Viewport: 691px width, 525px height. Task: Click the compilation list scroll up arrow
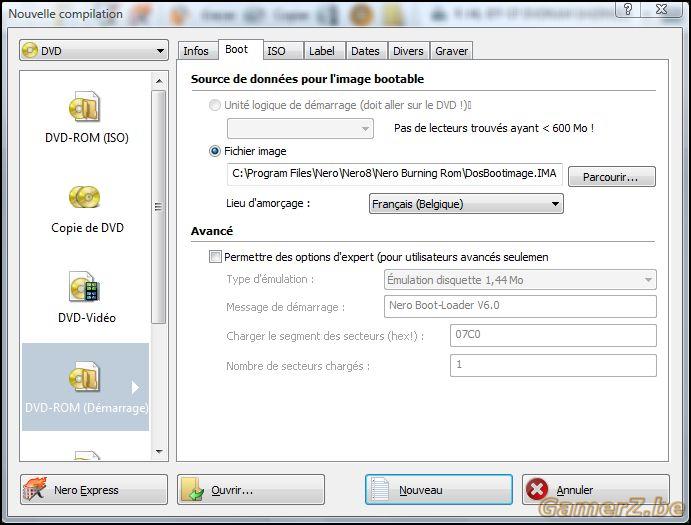pos(159,81)
